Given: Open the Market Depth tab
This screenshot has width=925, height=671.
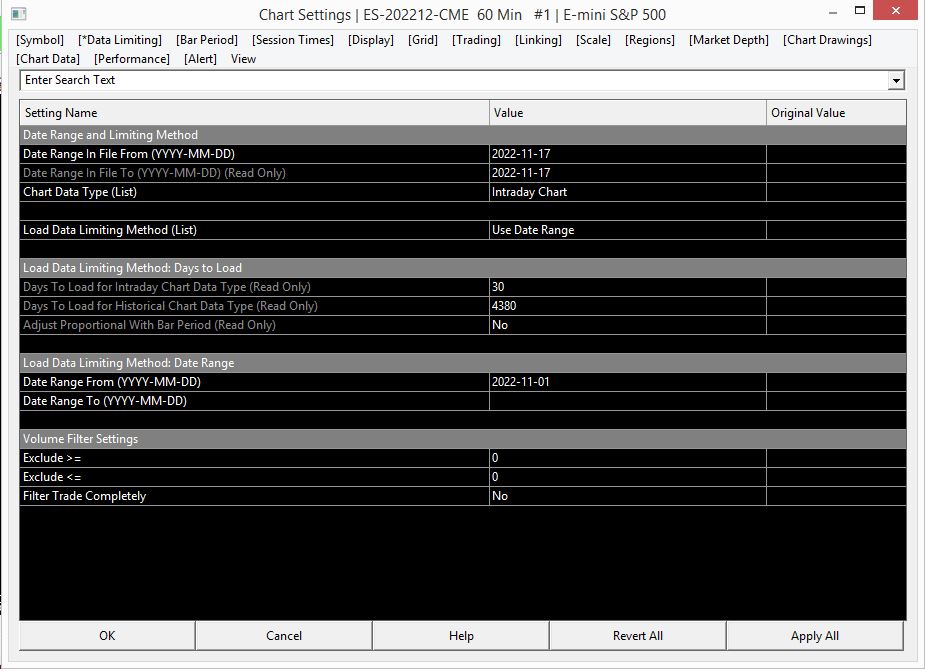Looking at the screenshot, I should [729, 40].
